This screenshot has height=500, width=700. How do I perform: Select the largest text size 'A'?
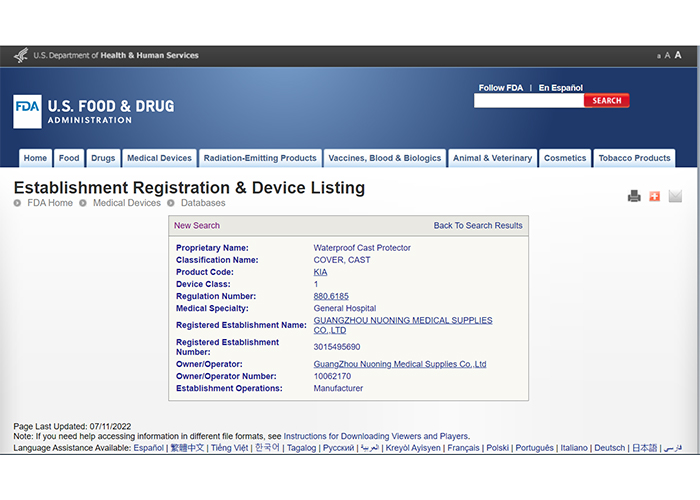(678, 55)
